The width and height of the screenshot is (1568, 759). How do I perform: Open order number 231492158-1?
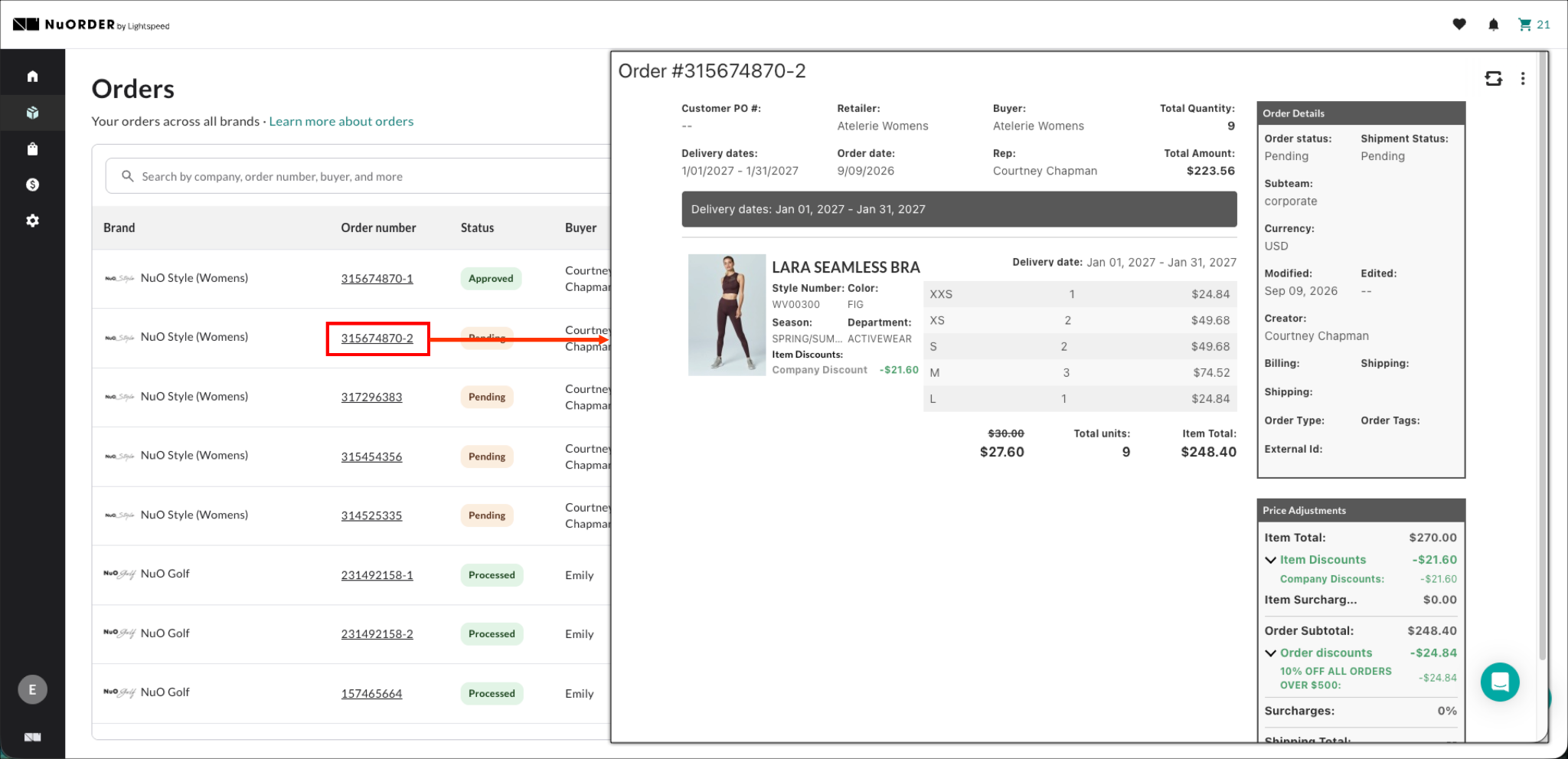(x=377, y=575)
